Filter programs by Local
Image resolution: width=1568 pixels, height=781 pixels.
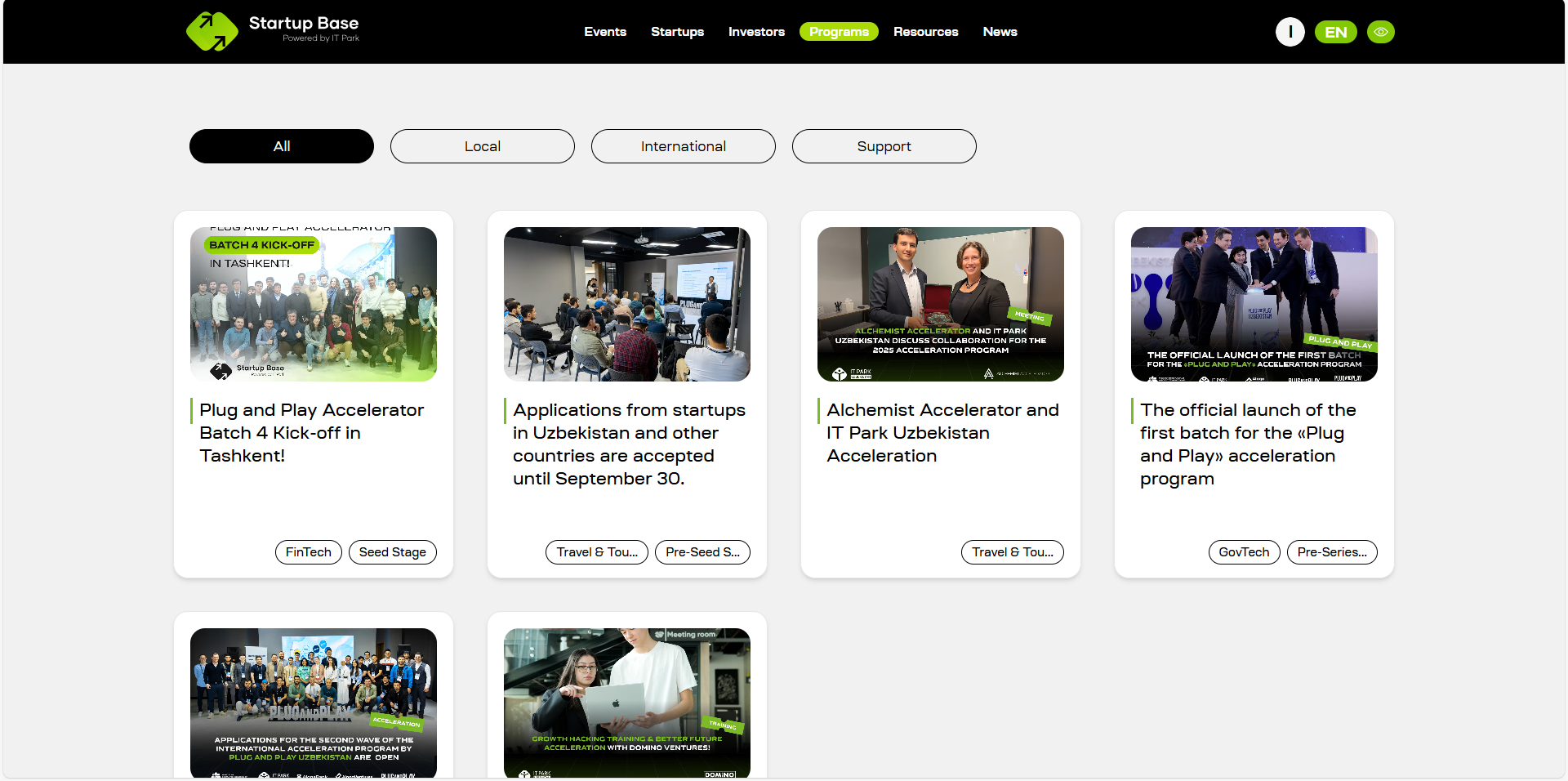click(483, 146)
